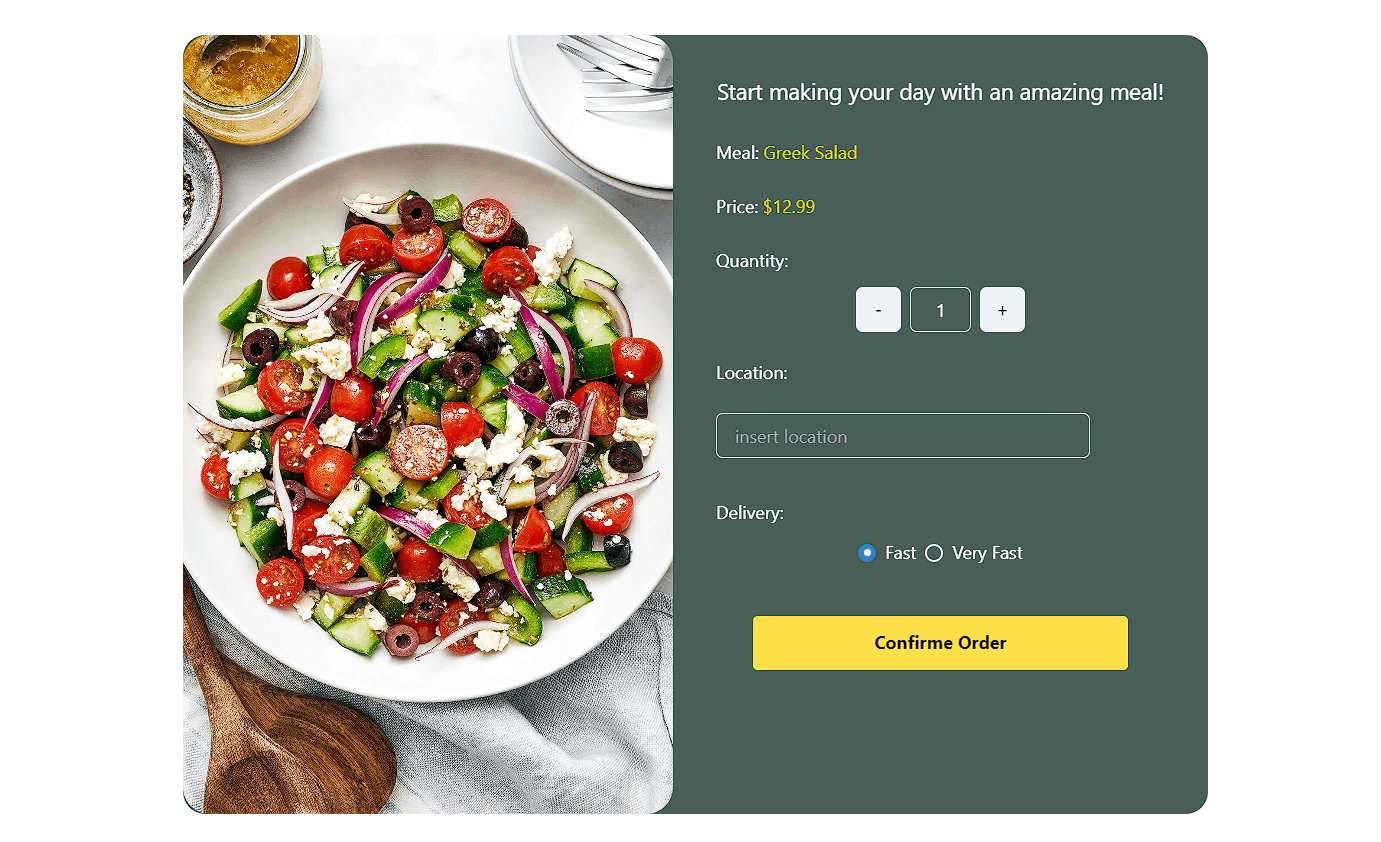The height and width of the screenshot is (842, 1381).
Task: Click the 'Delivery:' label
Action: [750, 513]
